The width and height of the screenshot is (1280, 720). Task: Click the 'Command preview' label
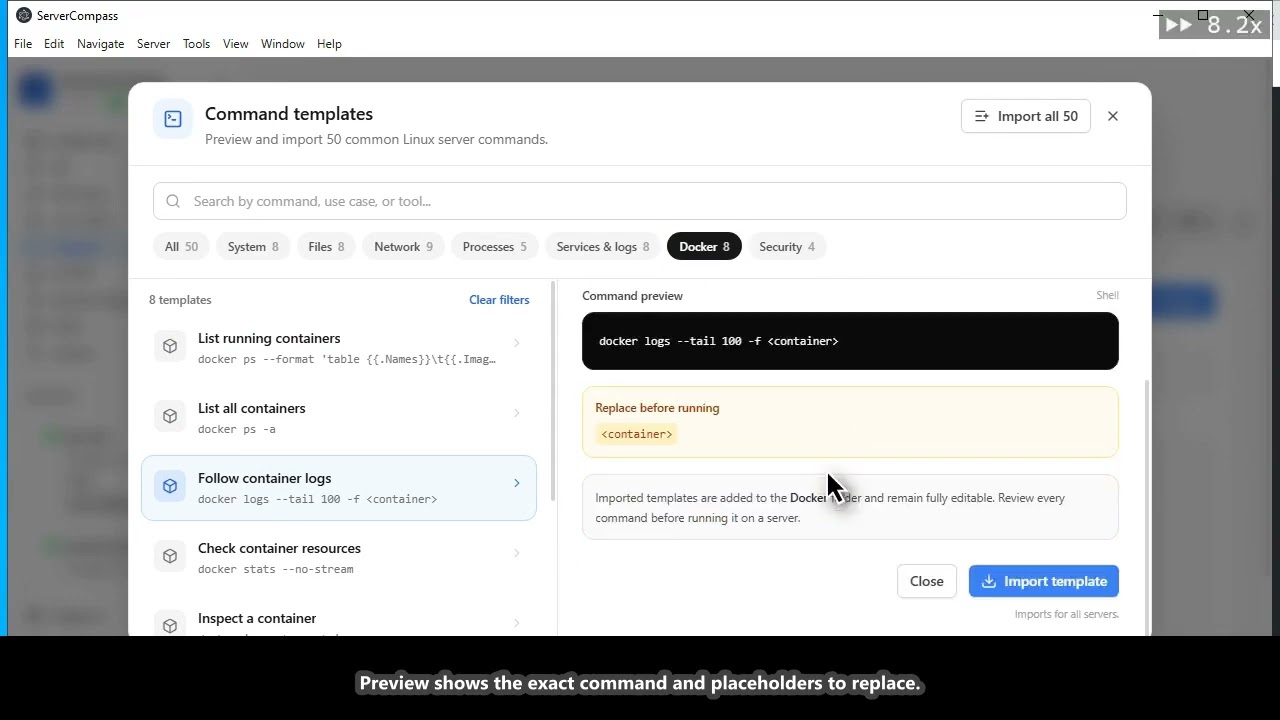pyautogui.click(x=632, y=296)
